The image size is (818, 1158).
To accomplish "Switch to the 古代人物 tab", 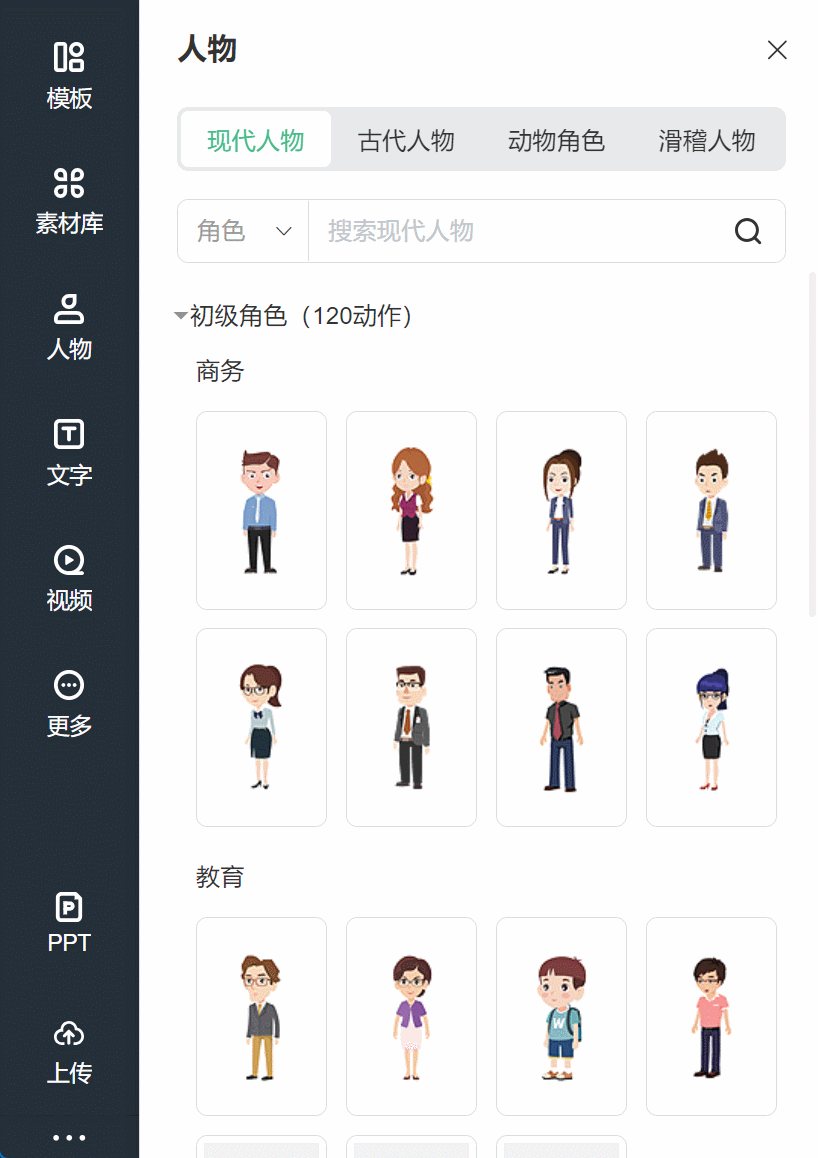I will [x=406, y=140].
